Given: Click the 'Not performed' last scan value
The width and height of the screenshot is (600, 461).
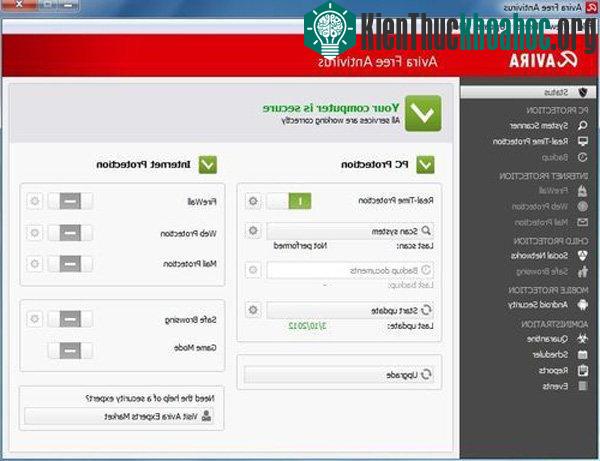Looking at the screenshot, I should coord(300,246).
